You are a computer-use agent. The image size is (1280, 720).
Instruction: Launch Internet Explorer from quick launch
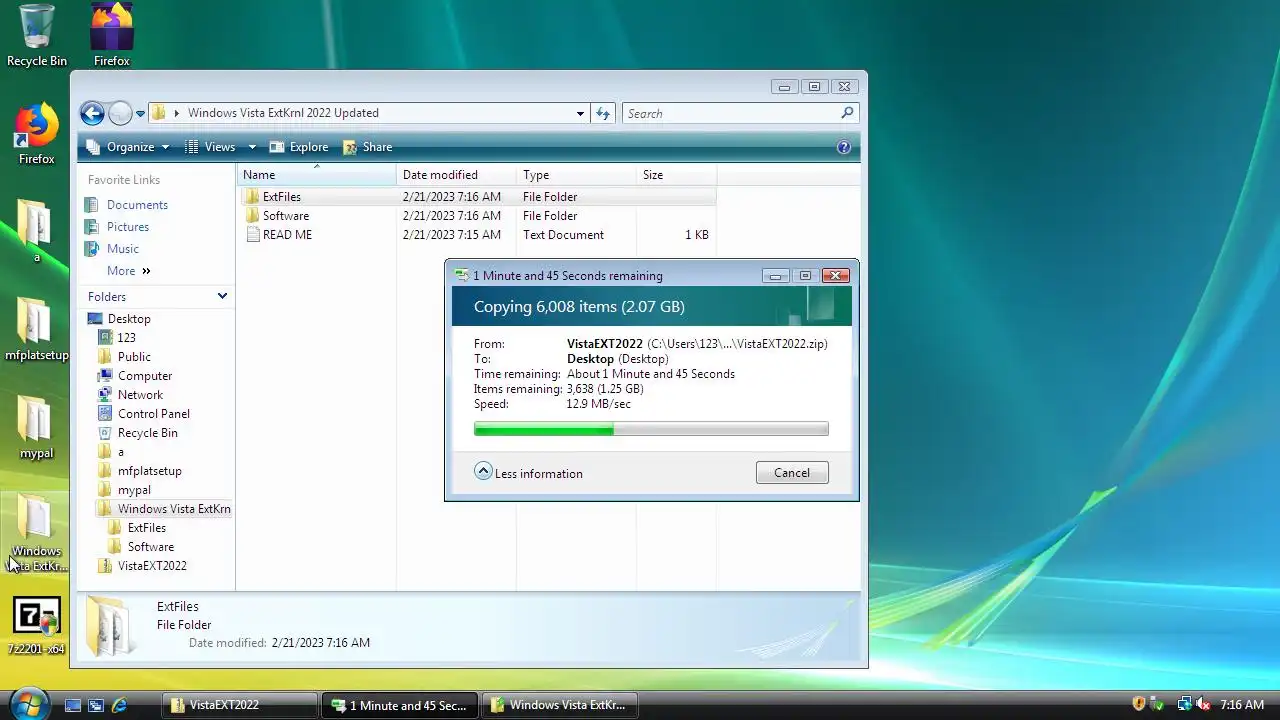pos(119,705)
